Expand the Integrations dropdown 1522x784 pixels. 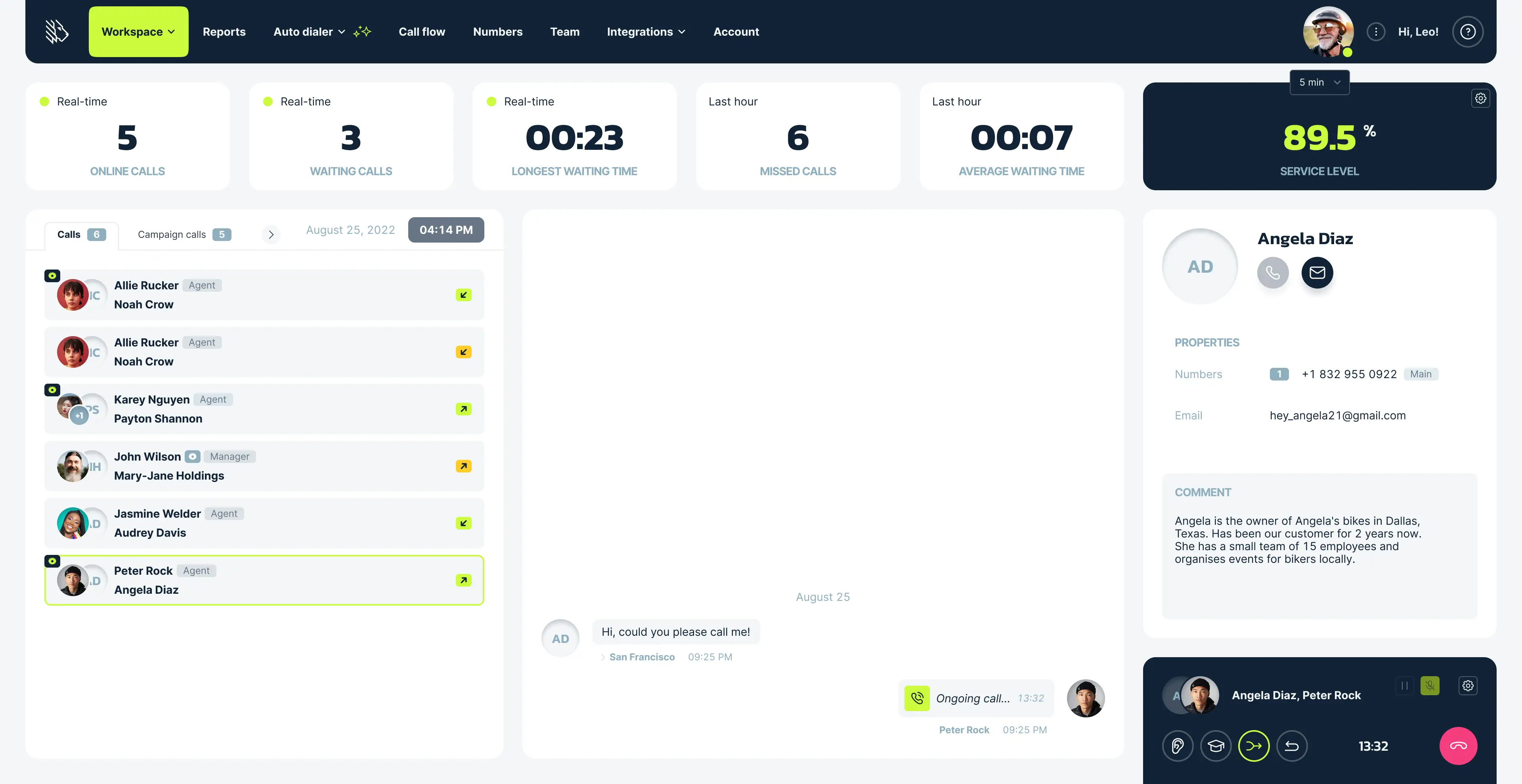[x=646, y=32]
